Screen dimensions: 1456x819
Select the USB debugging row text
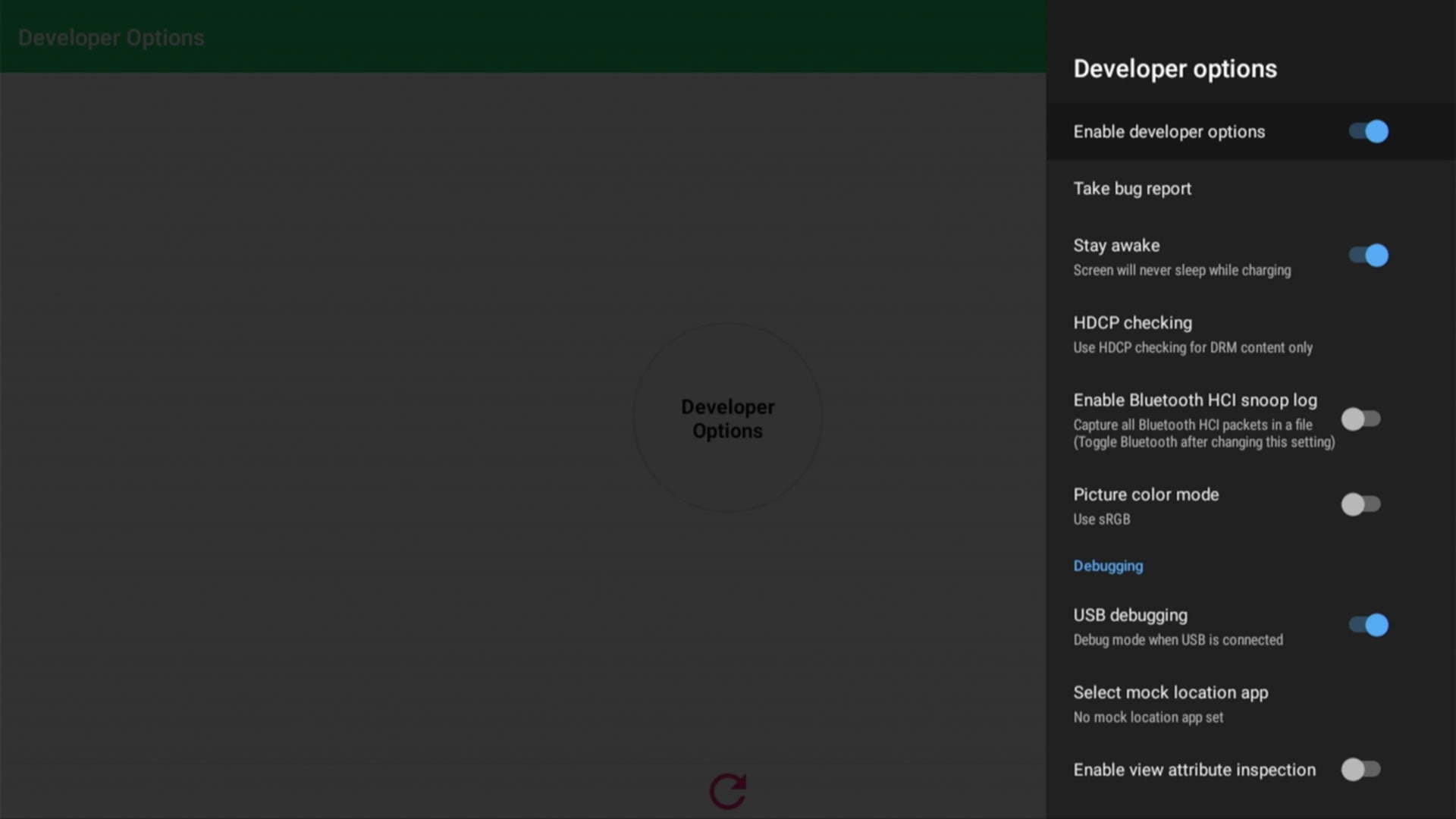(1130, 616)
